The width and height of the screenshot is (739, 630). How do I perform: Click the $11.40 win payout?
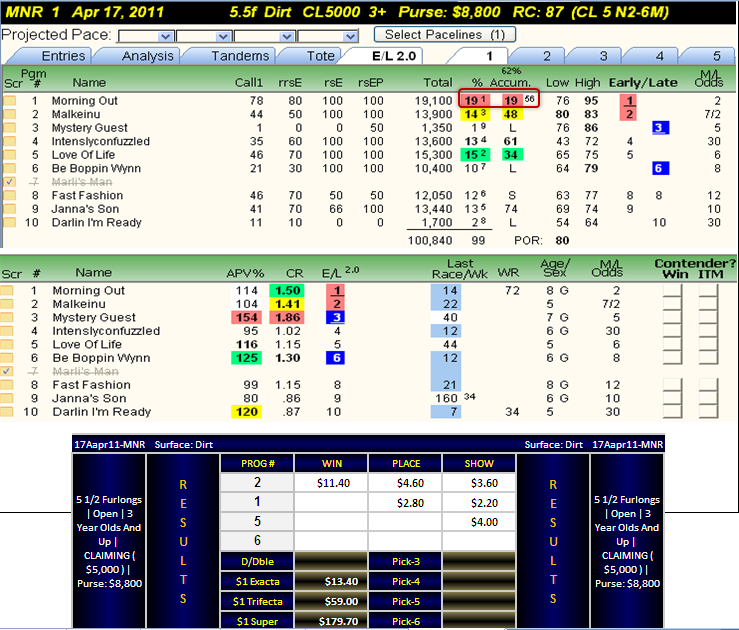pos(333,483)
